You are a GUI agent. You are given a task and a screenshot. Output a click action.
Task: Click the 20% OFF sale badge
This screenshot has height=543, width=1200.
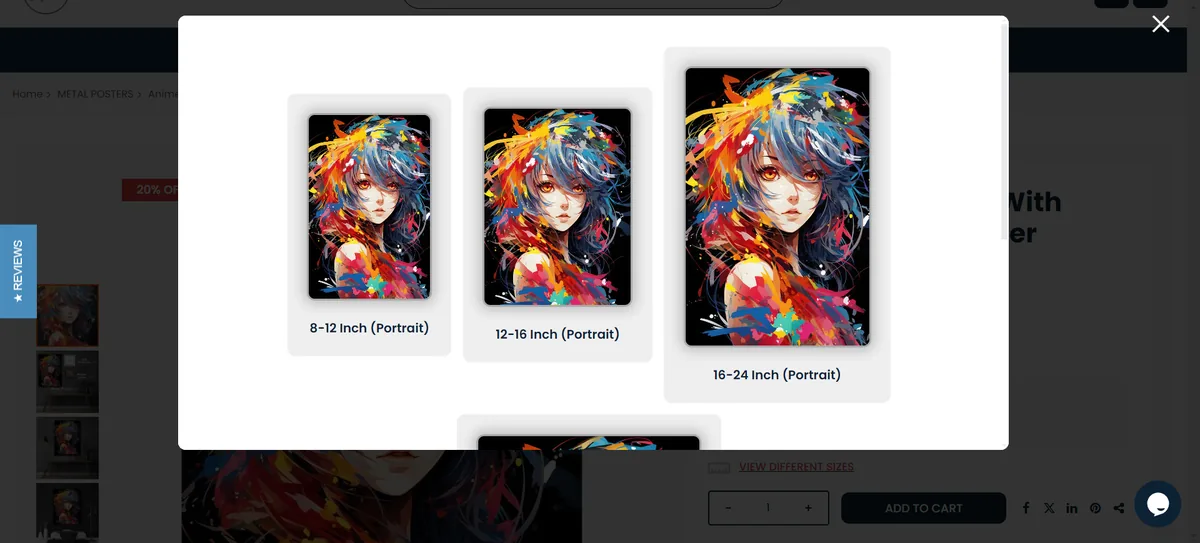click(x=150, y=189)
